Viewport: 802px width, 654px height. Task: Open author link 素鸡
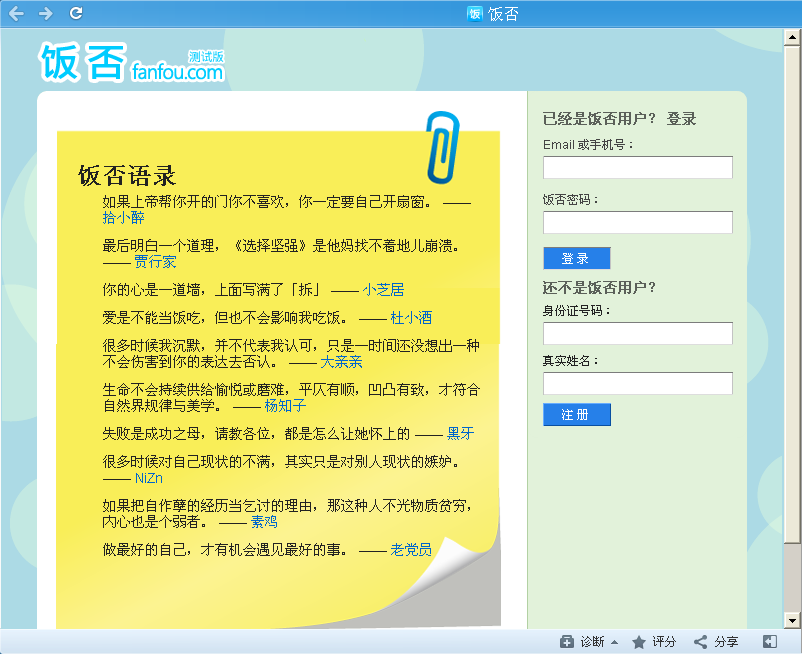point(264,522)
